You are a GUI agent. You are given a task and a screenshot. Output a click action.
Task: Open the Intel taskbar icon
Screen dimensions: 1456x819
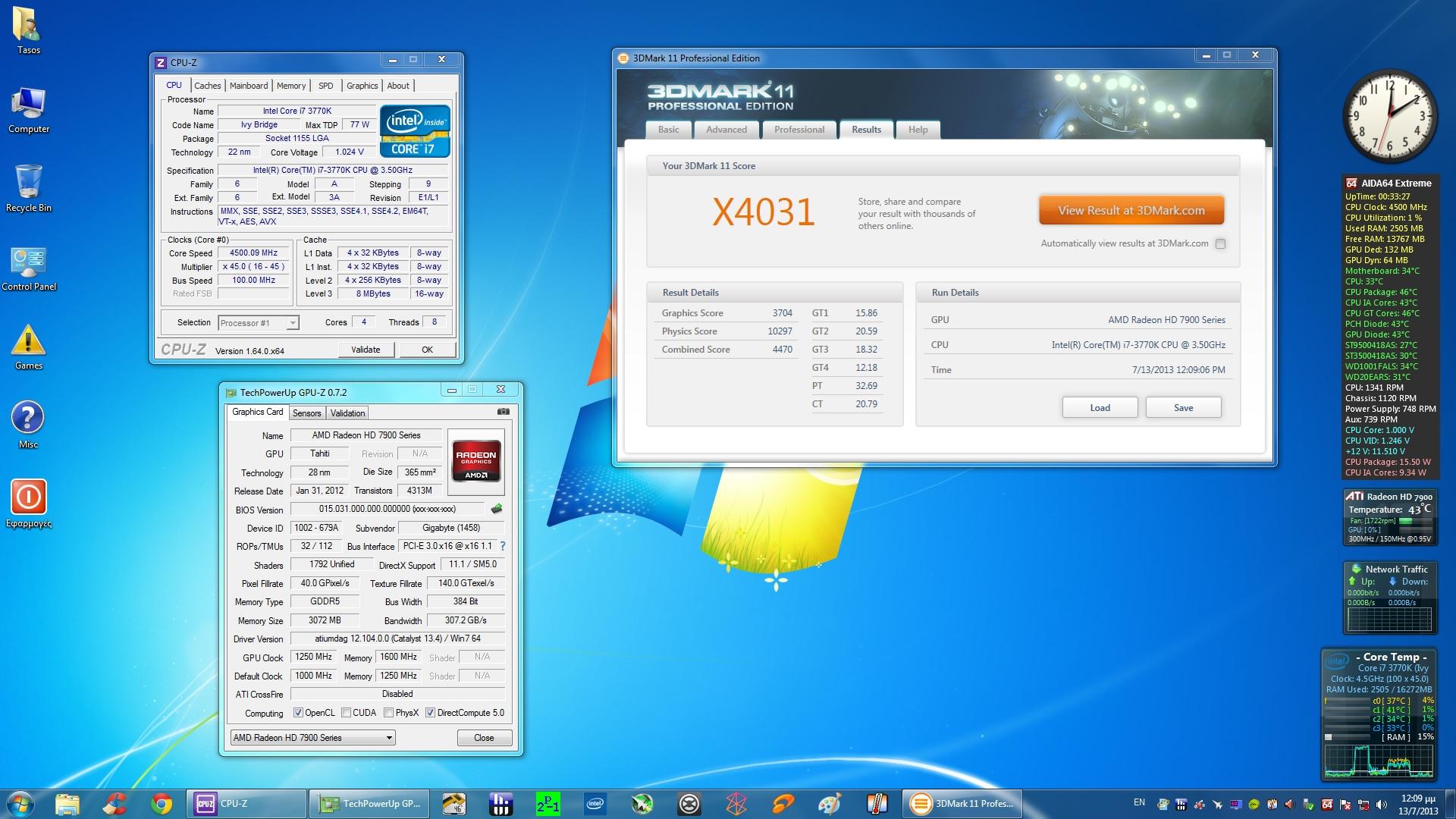[x=595, y=804]
